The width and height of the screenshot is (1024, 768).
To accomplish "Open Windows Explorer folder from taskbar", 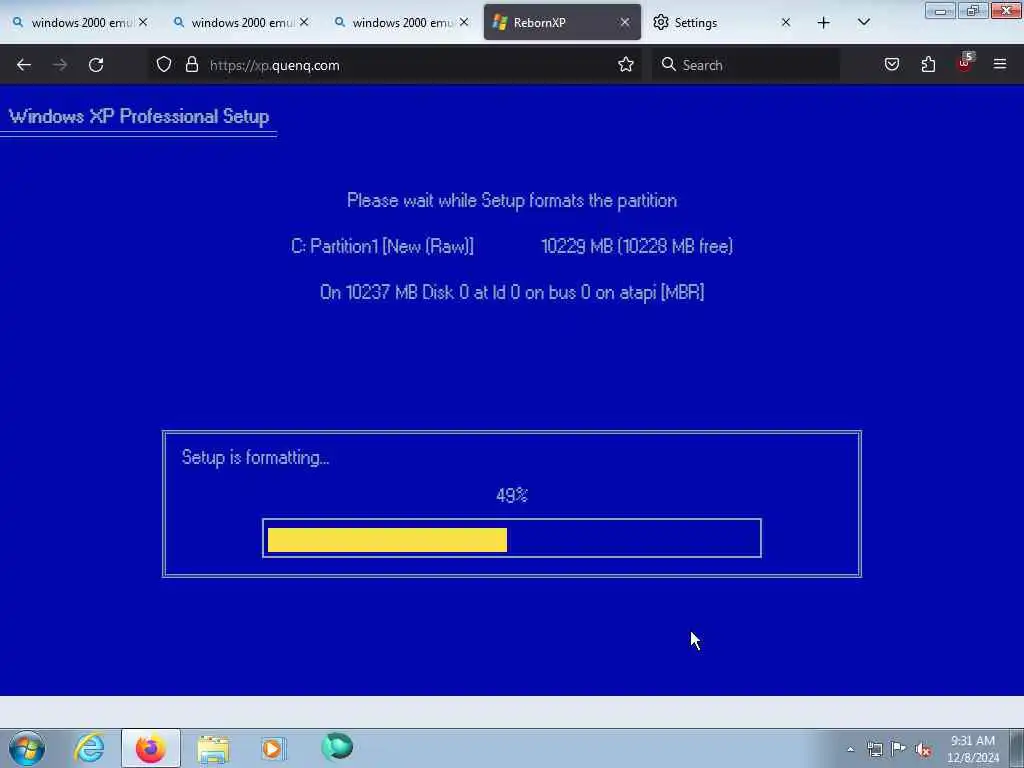I will [x=213, y=748].
